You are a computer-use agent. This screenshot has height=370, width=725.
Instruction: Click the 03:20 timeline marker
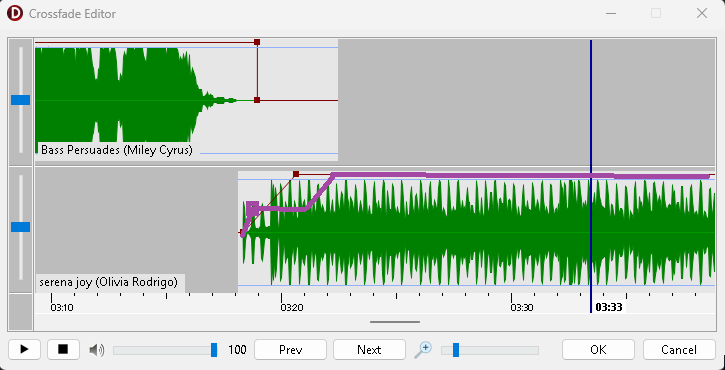(x=292, y=308)
